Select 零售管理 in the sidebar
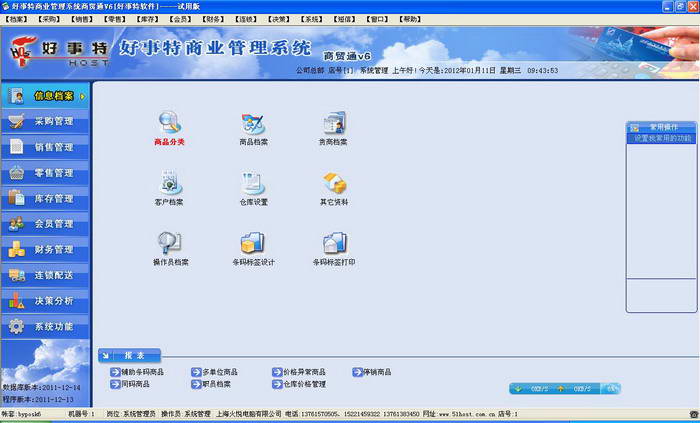This screenshot has width=700, height=423. tap(45, 173)
